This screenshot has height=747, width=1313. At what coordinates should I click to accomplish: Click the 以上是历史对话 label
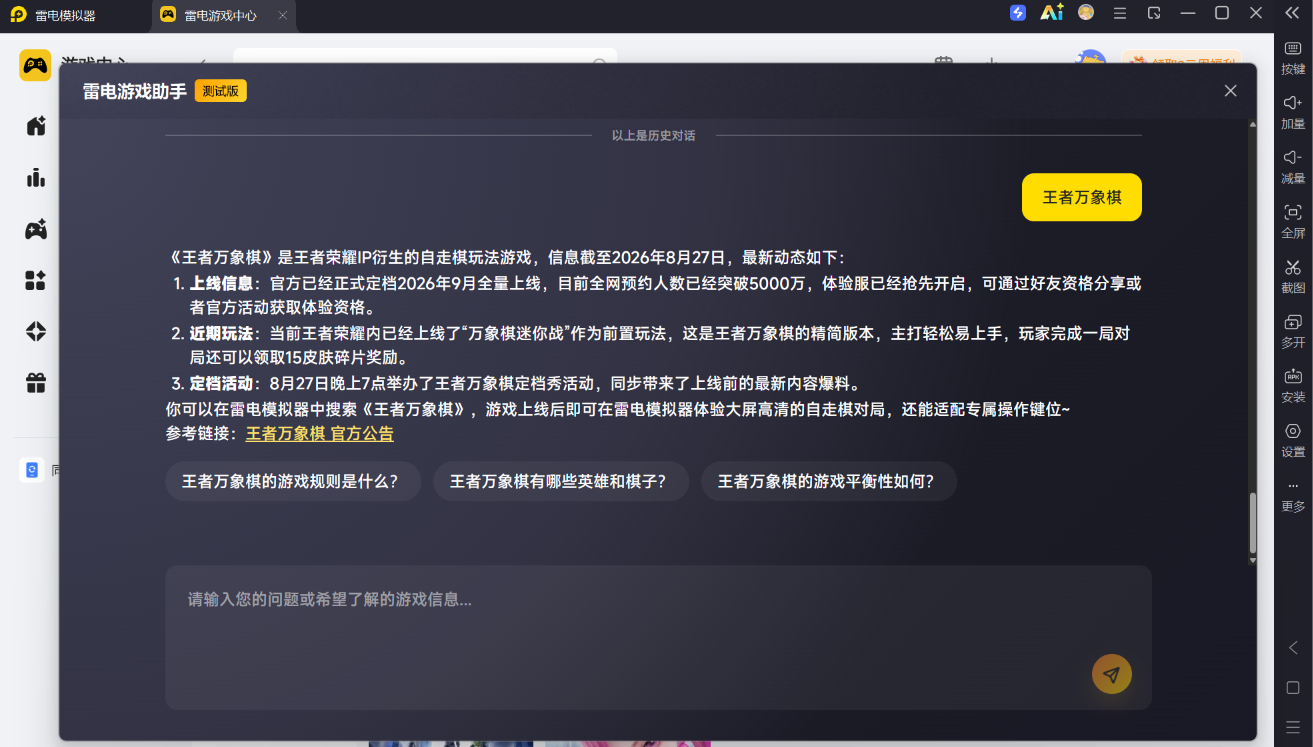[x=654, y=135]
